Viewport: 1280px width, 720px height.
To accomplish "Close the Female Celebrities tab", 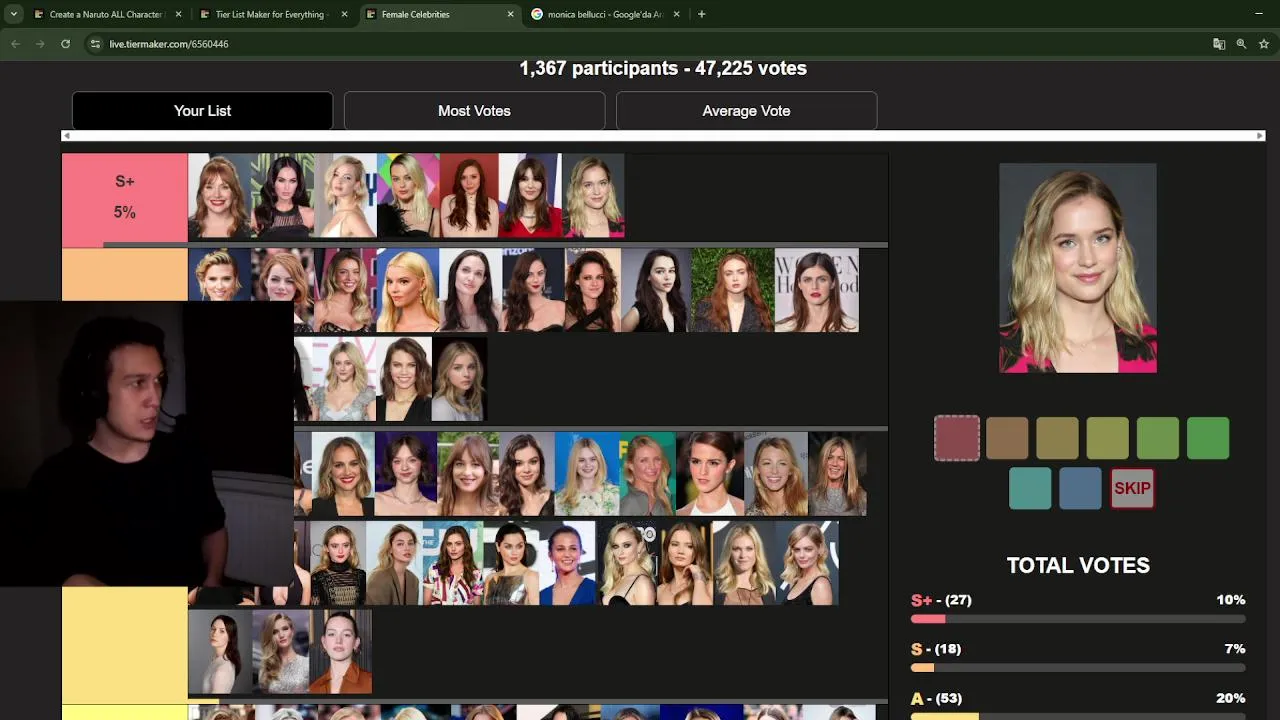I will (511, 14).
